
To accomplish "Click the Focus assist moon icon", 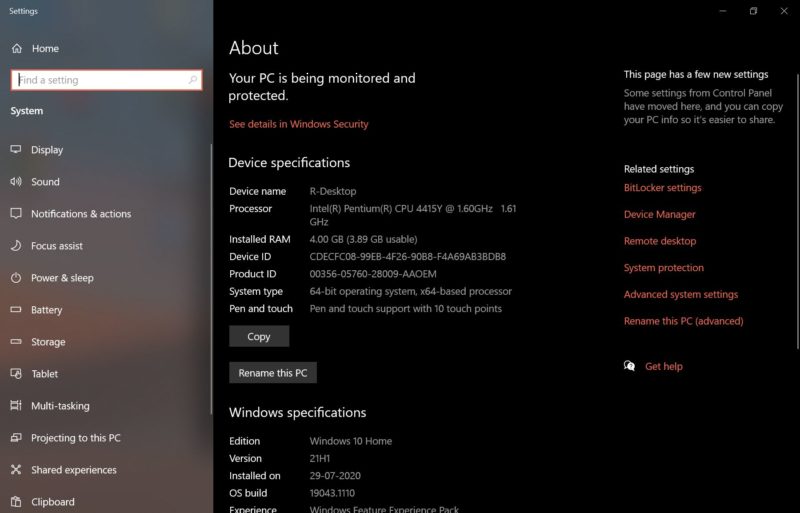I will tap(16, 246).
